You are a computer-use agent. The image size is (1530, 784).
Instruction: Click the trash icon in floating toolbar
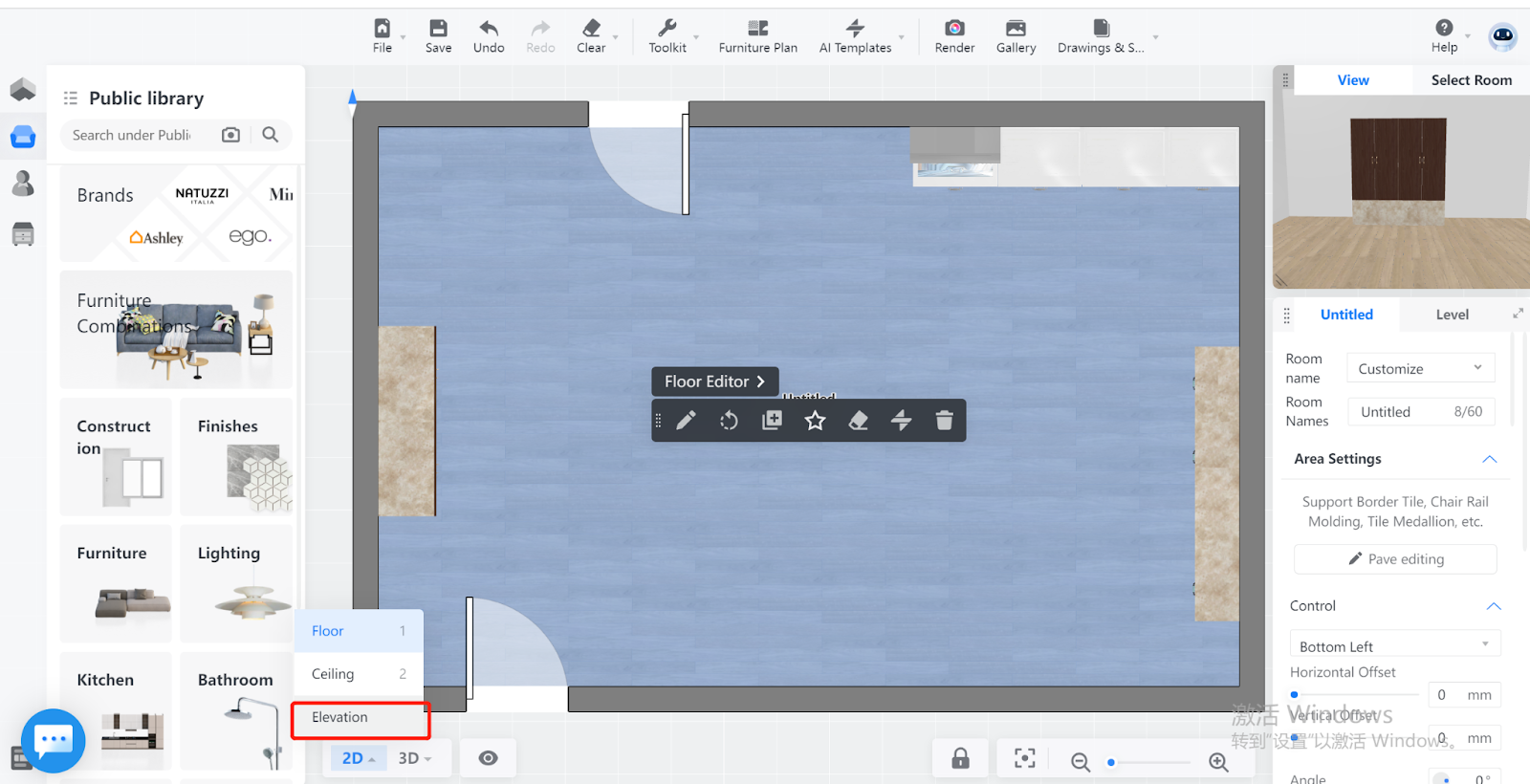[x=944, y=421]
